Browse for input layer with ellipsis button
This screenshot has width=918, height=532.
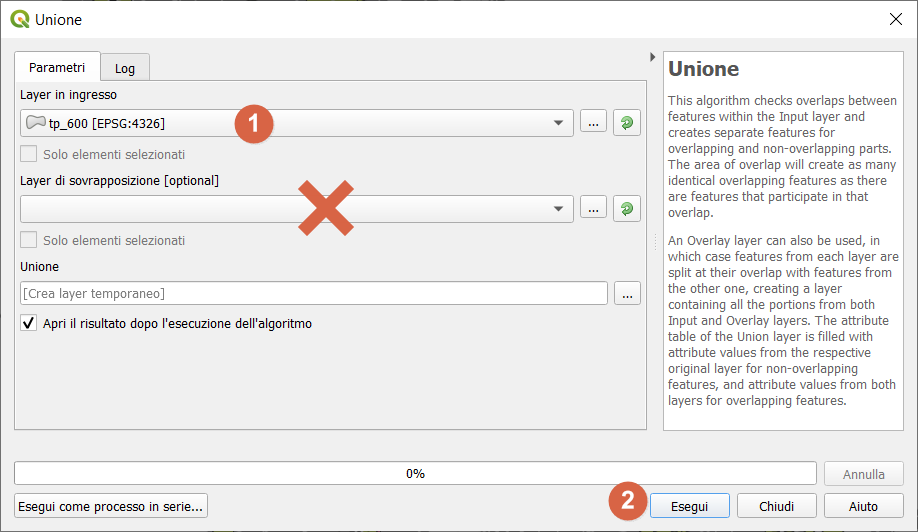click(x=593, y=123)
